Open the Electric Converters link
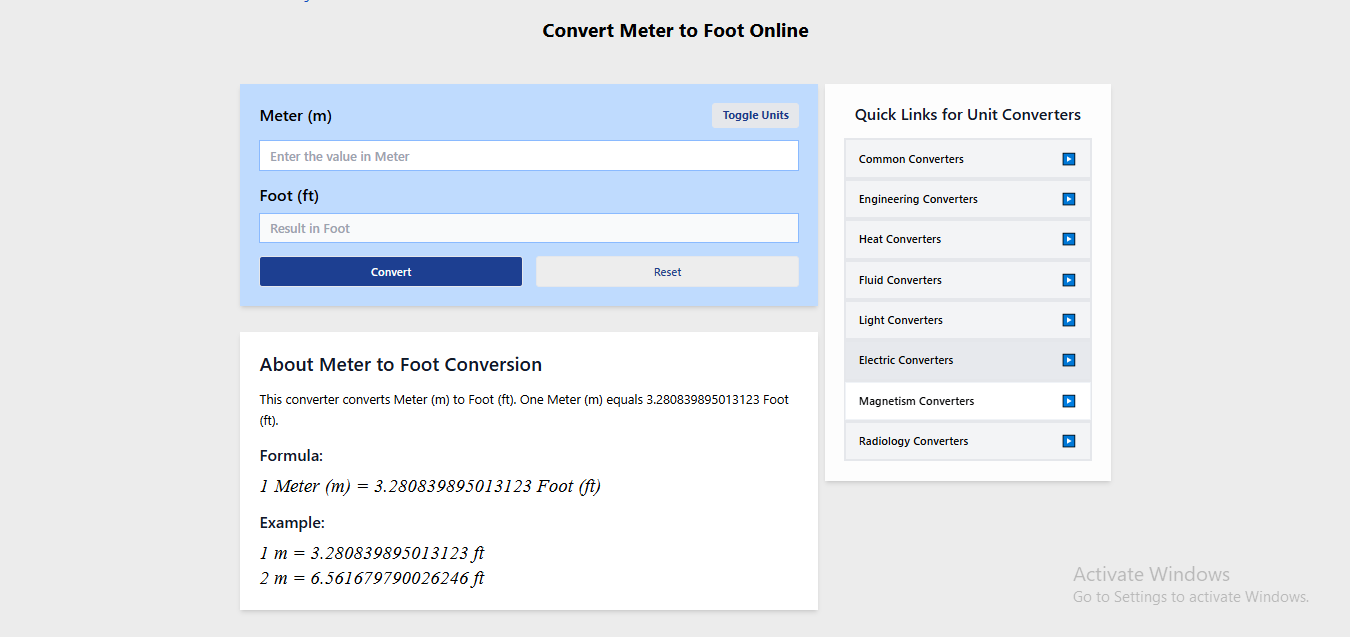 click(x=905, y=360)
